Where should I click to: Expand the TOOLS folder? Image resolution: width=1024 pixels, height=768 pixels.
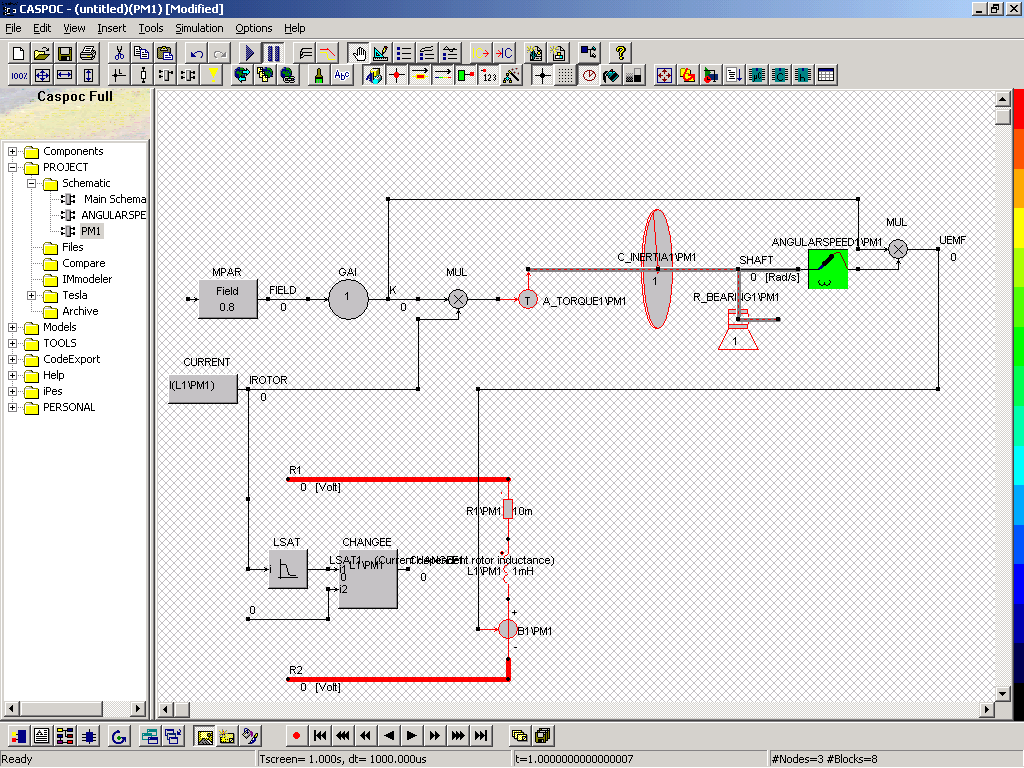click(x=12, y=344)
